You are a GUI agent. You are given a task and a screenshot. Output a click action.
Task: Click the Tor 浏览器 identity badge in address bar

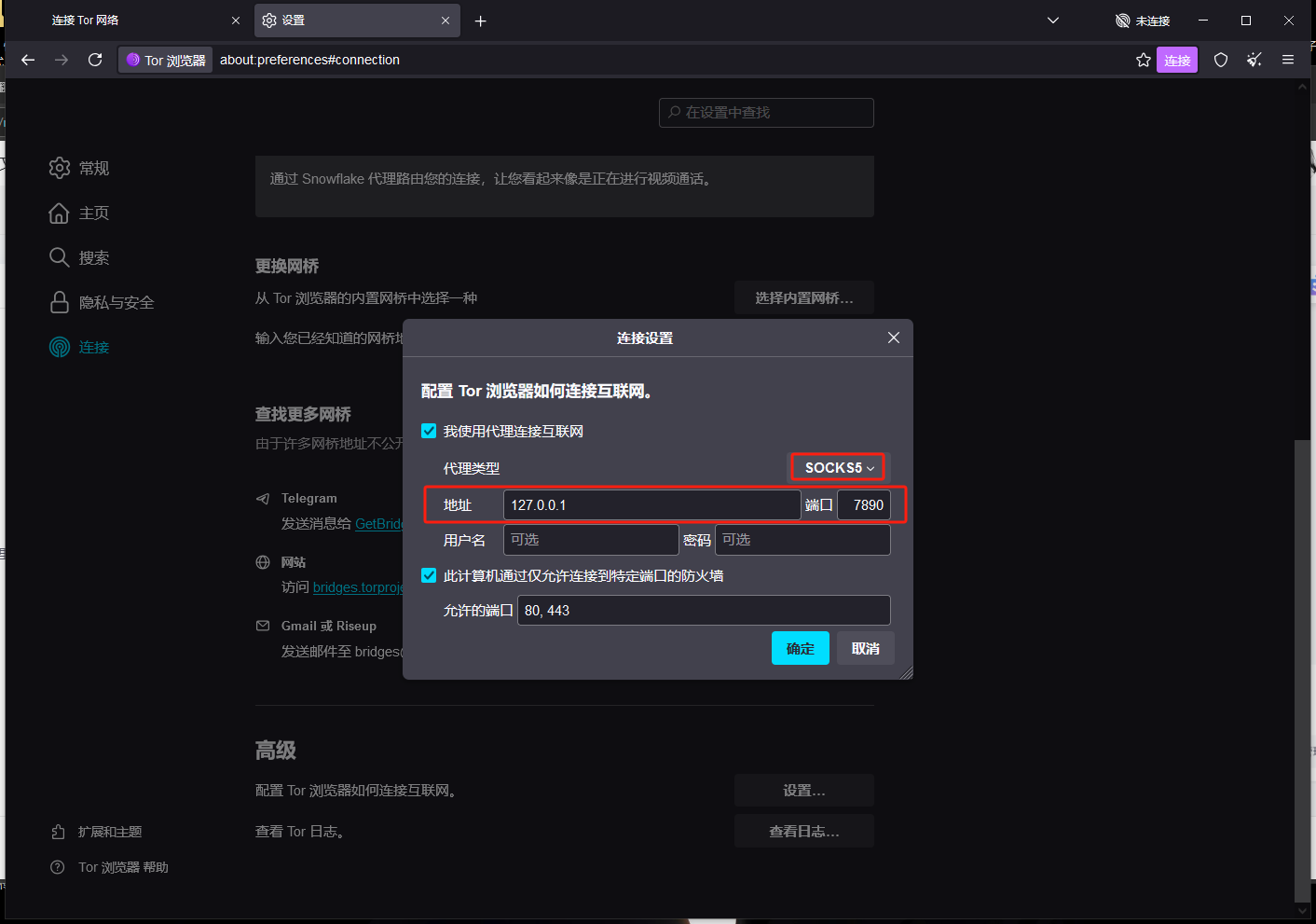[x=166, y=60]
